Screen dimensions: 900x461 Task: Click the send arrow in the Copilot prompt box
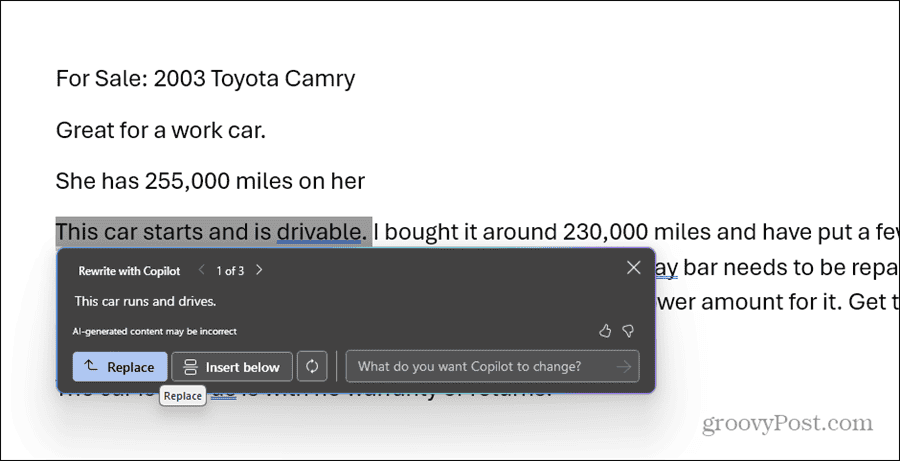[x=624, y=366]
